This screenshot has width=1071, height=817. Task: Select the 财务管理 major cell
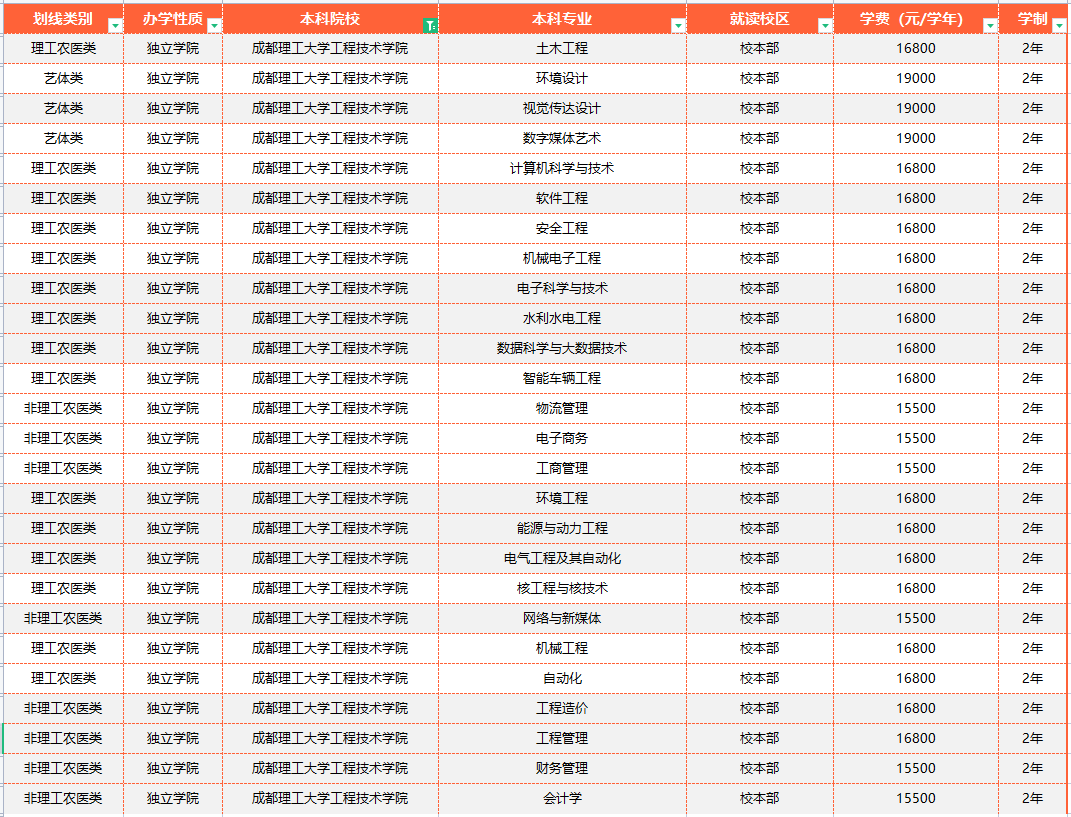pos(562,769)
